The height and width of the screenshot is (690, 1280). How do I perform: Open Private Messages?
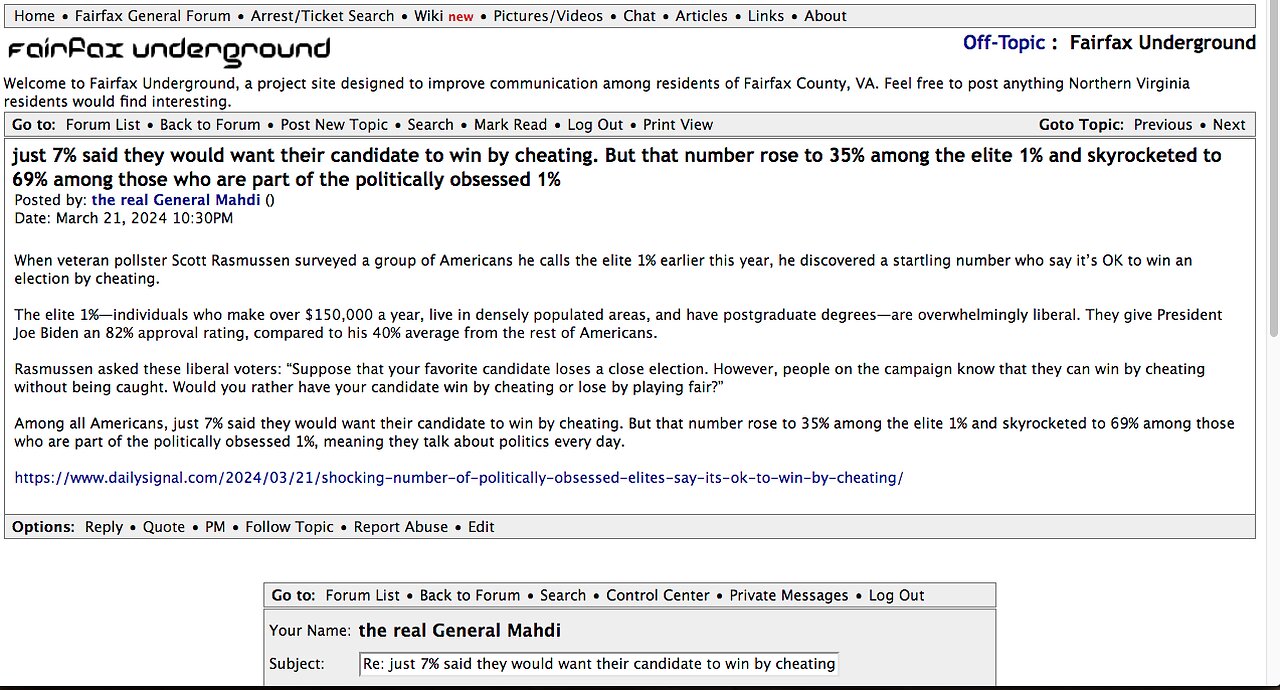[x=789, y=595]
